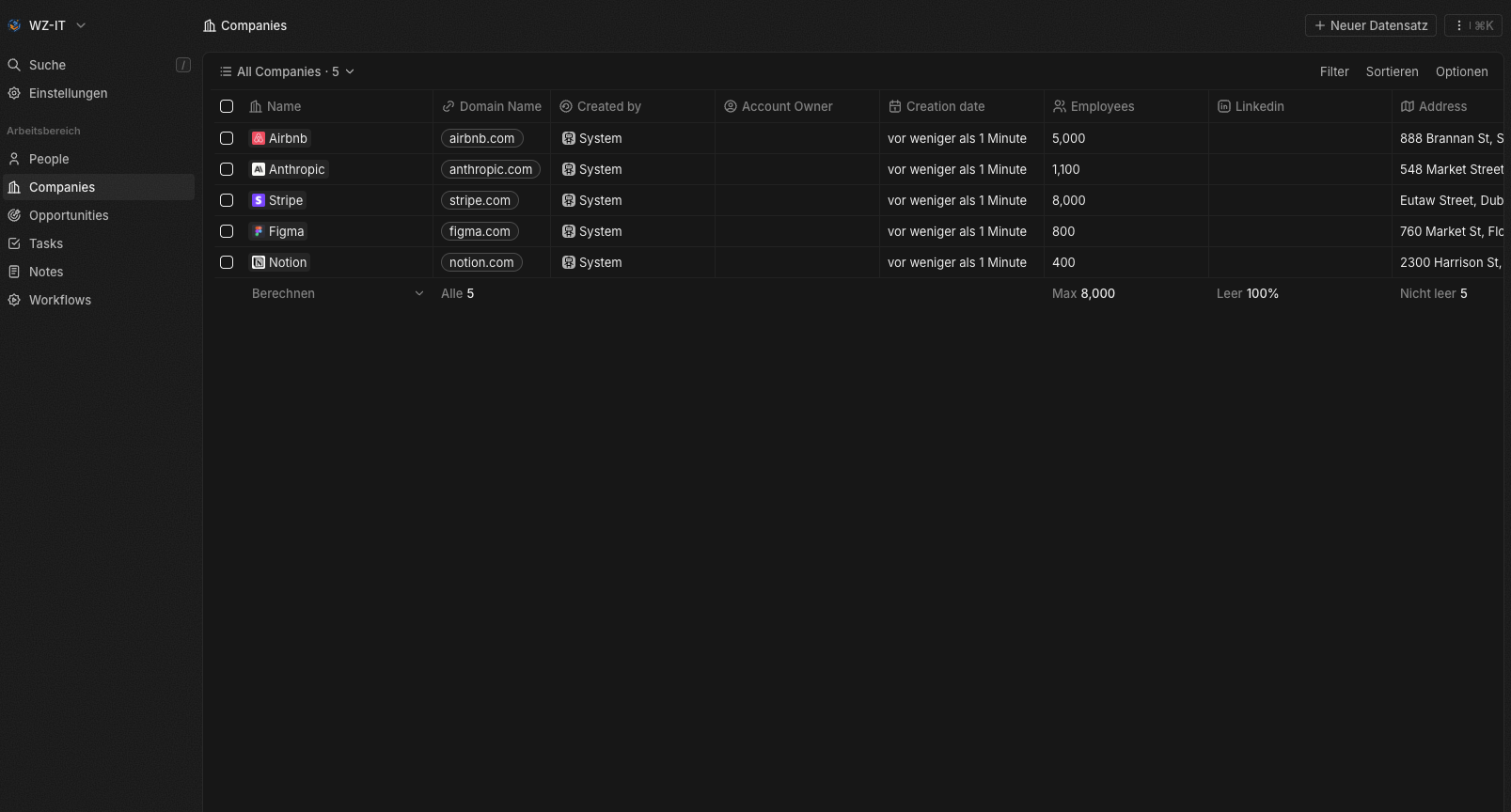This screenshot has width=1511, height=812.
Task: Check the Airbnb row checkbox
Action: coord(227,138)
